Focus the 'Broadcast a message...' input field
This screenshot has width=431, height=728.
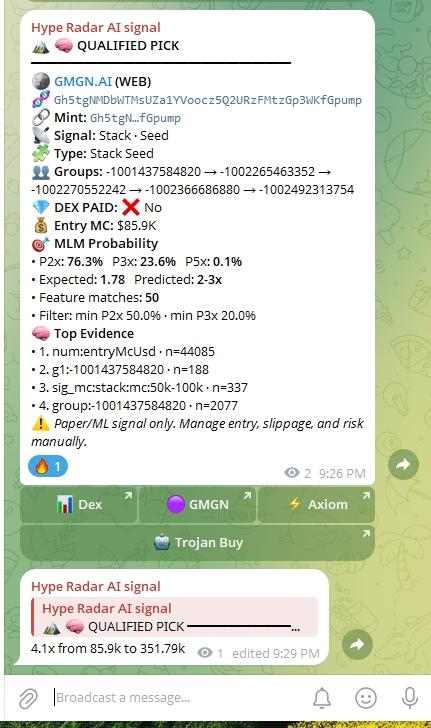click(x=179, y=697)
